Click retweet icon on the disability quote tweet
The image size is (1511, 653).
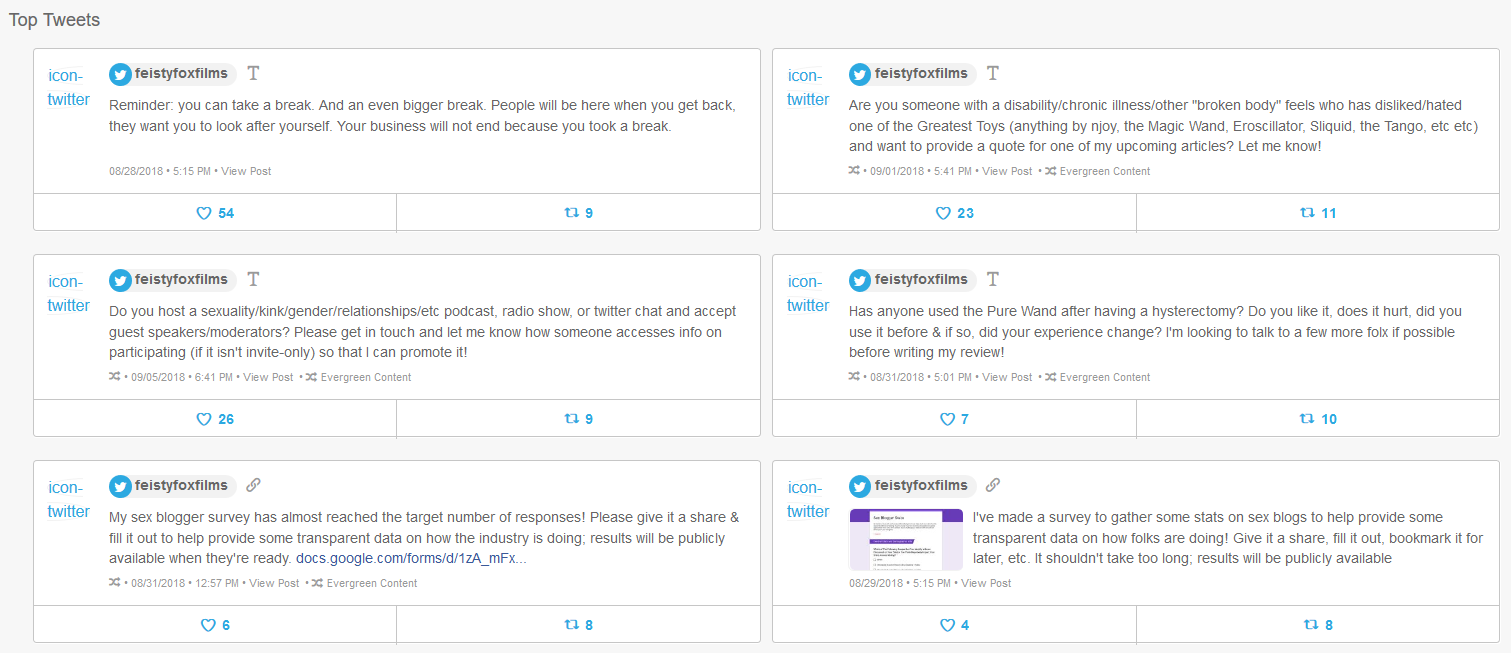[x=1307, y=213]
